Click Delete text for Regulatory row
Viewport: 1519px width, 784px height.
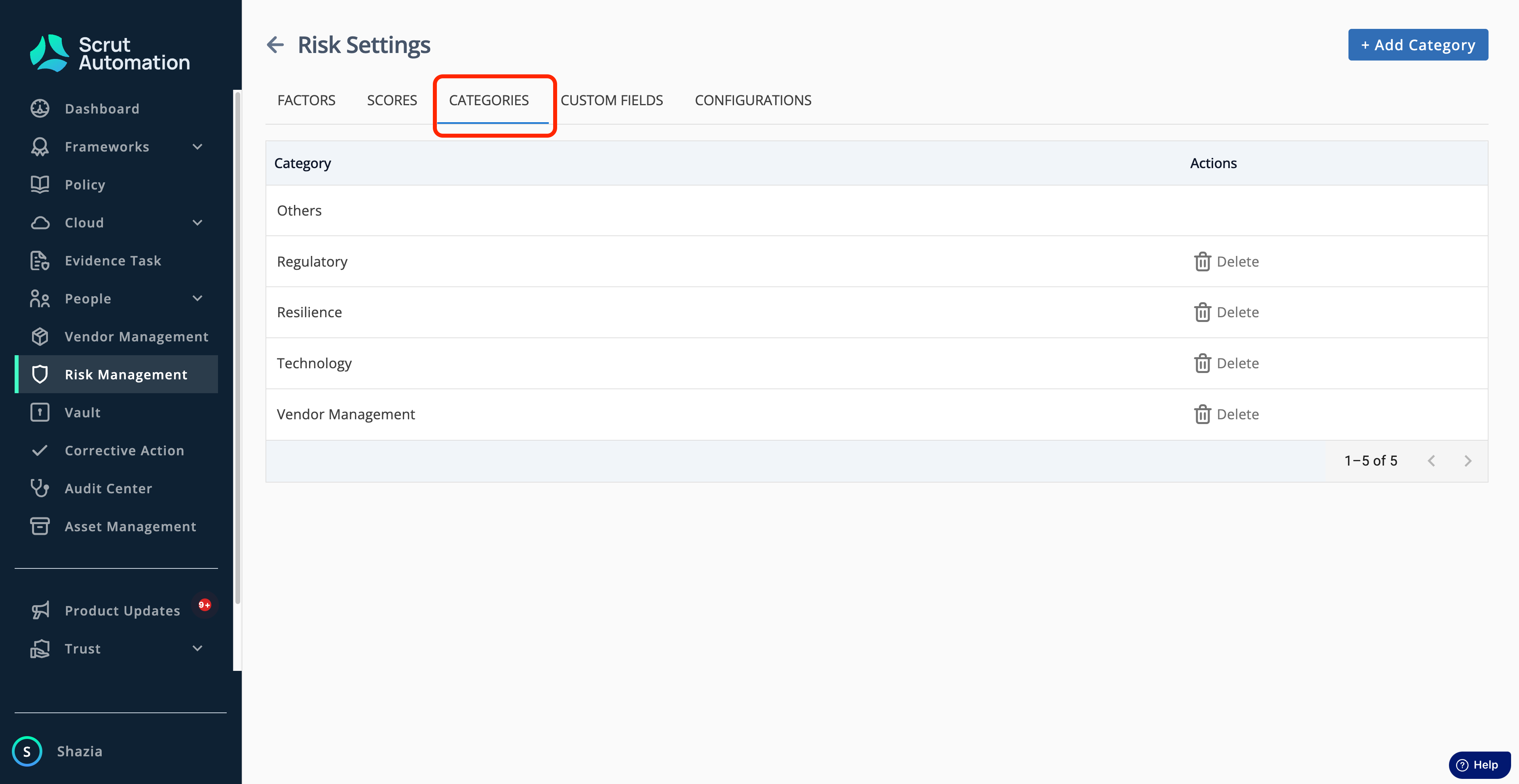point(1238,262)
